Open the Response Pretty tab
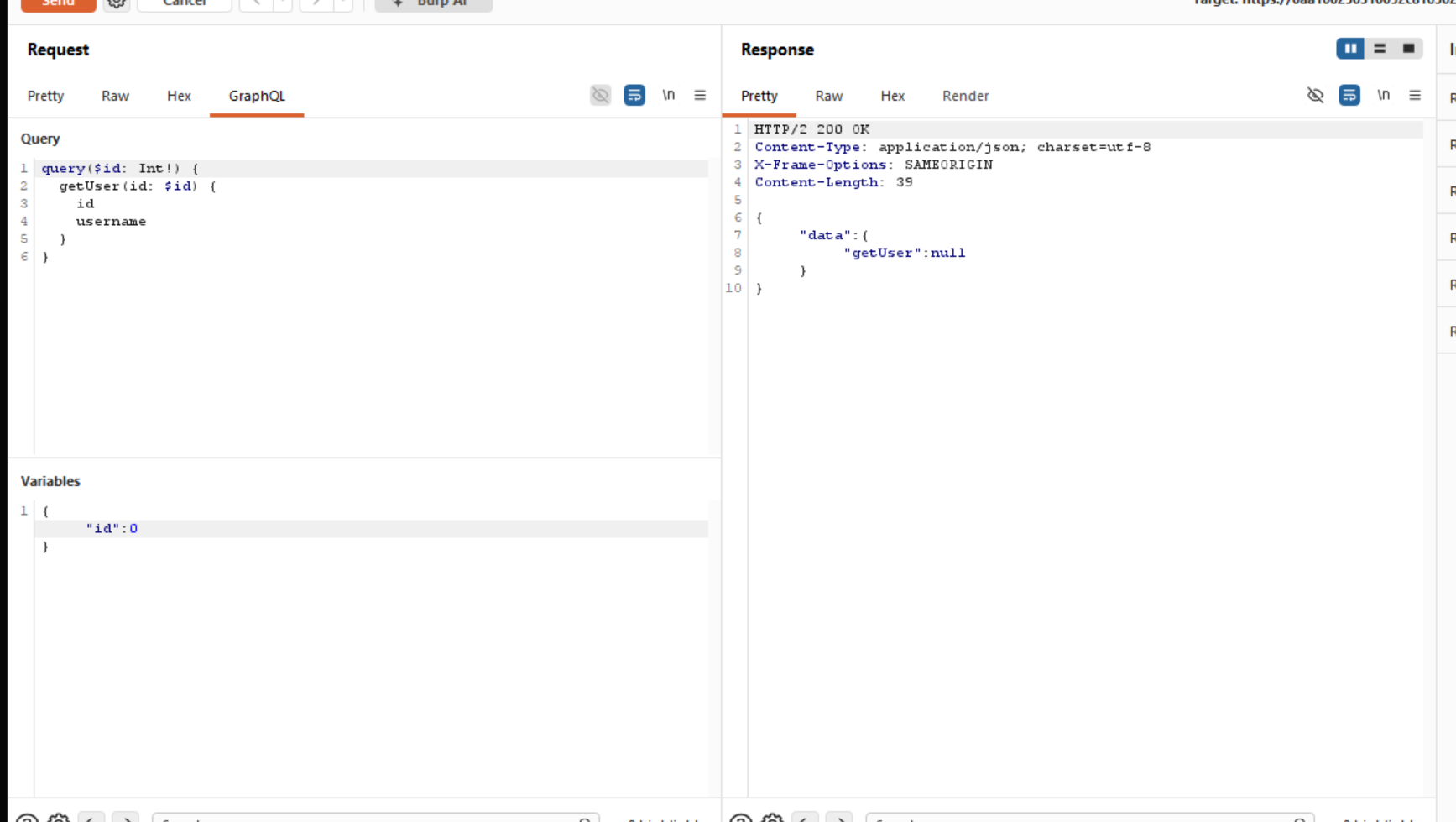Image resolution: width=1456 pixels, height=822 pixels. click(759, 96)
